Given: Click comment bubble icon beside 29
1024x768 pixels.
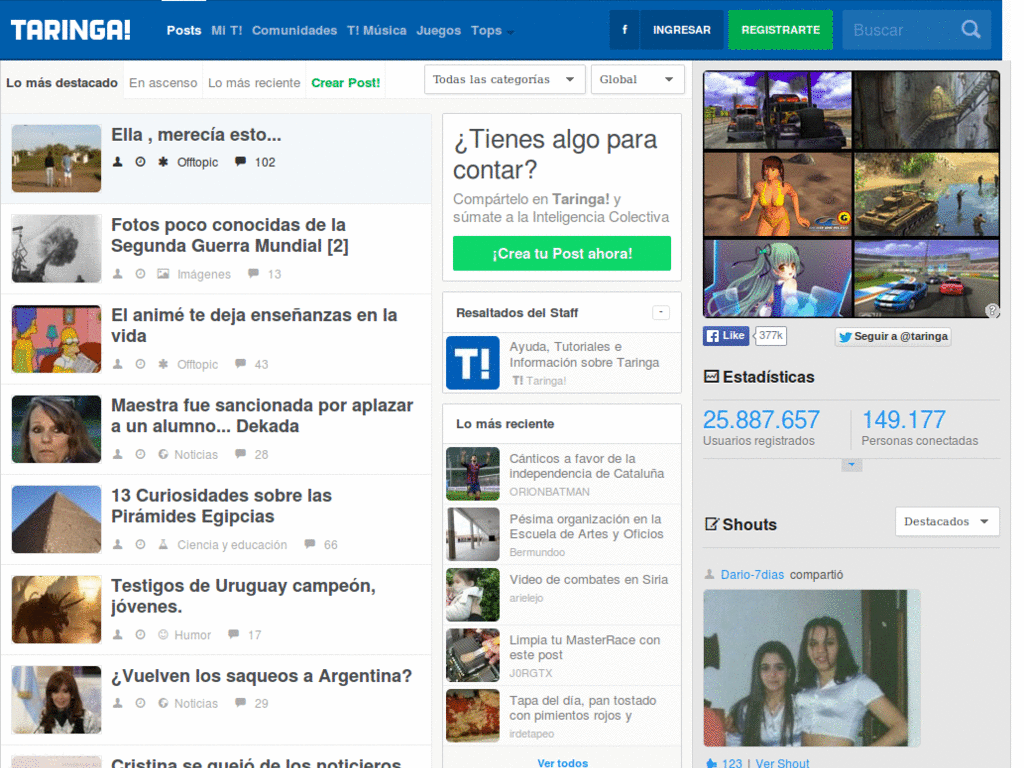Looking at the screenshot, I should 240,702.
